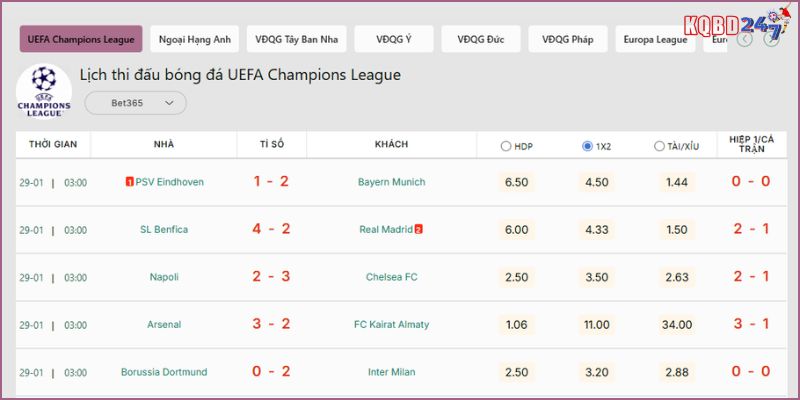Click Real Madrid red card icon
The image size is (800, 400).
point(418,229)
